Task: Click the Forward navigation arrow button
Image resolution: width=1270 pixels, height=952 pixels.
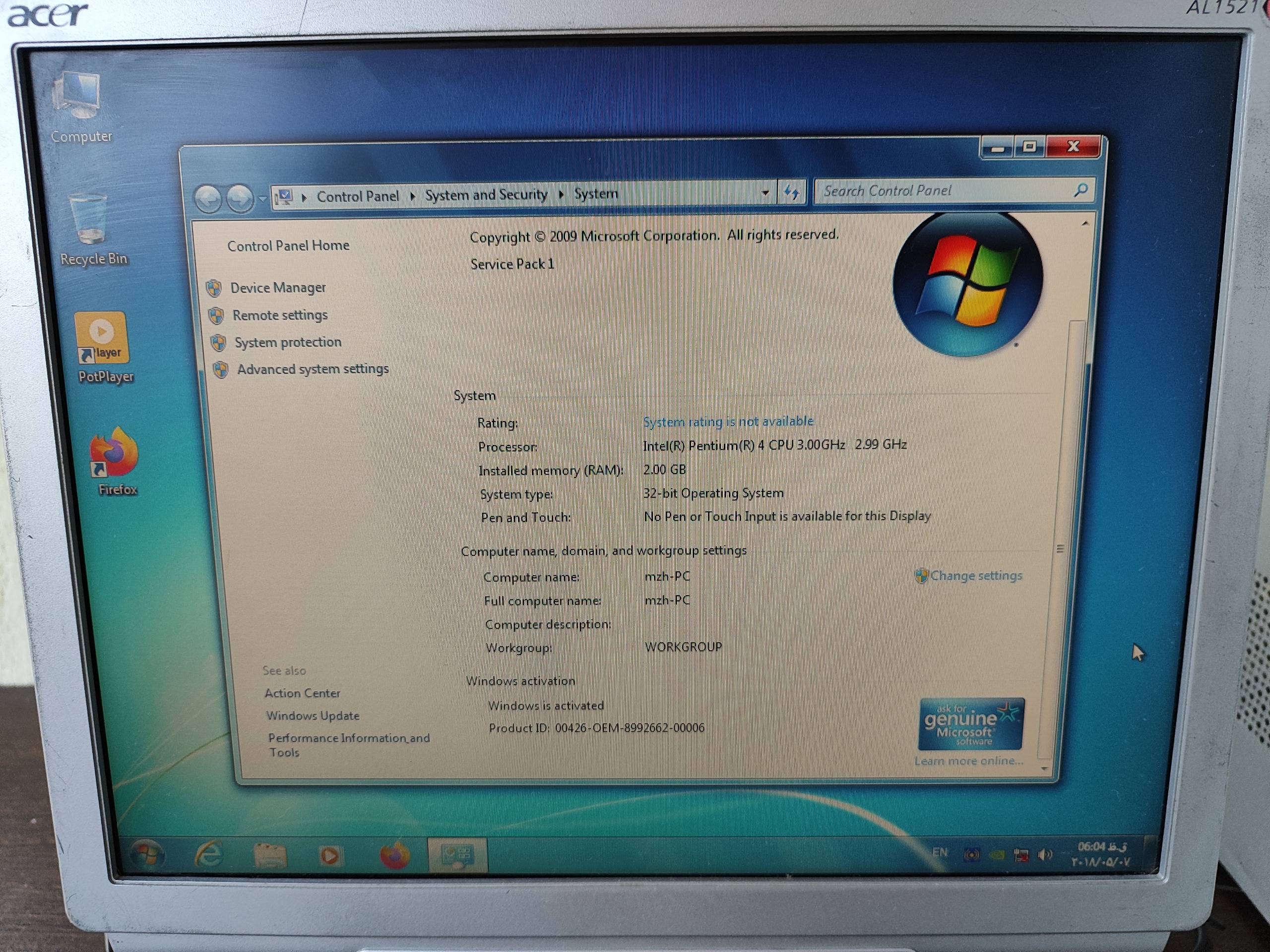Action: click(240, 198)
